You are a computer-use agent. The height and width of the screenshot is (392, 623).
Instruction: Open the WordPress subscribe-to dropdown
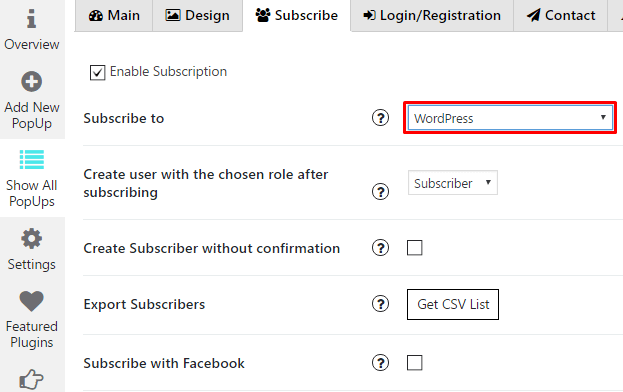click(x=510, y=118)
